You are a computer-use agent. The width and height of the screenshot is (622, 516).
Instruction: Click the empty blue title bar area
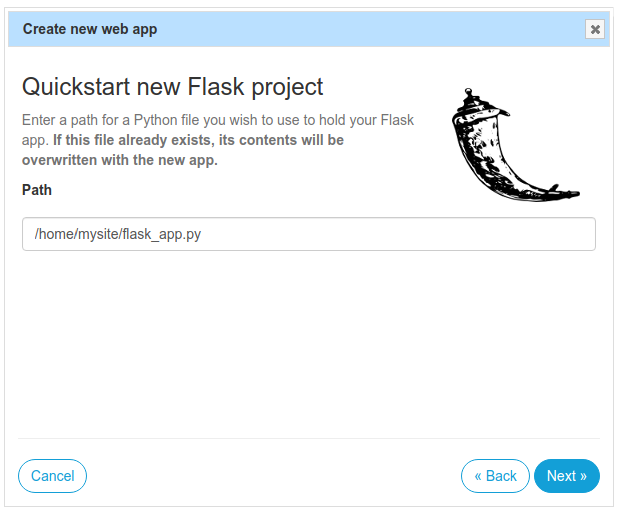[370, 29]
